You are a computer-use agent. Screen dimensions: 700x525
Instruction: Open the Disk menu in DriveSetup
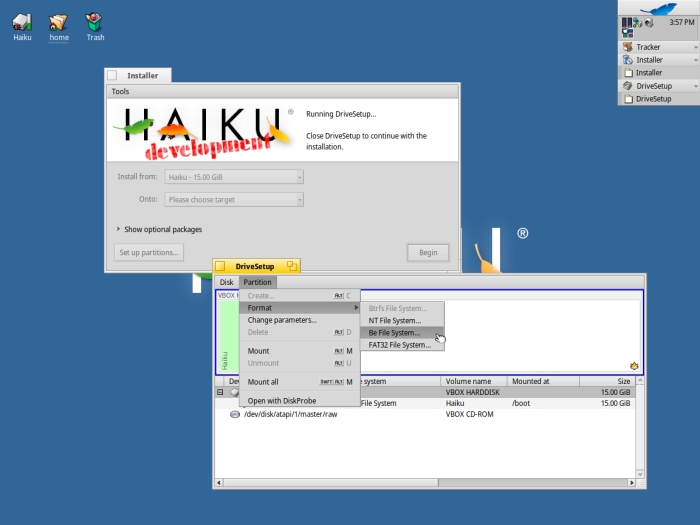227,282
